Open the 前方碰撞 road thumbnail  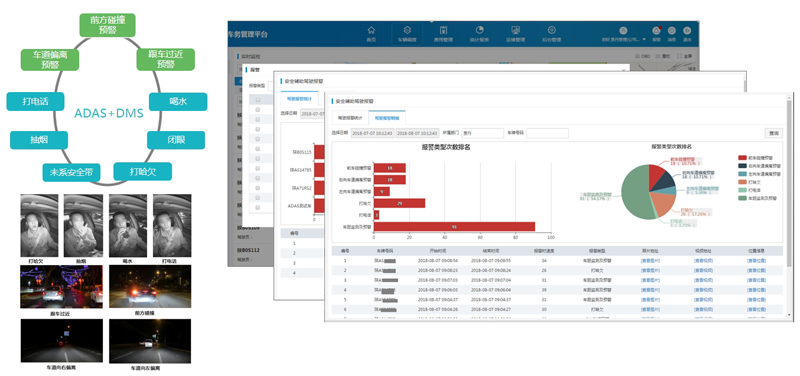click(150, 287)
